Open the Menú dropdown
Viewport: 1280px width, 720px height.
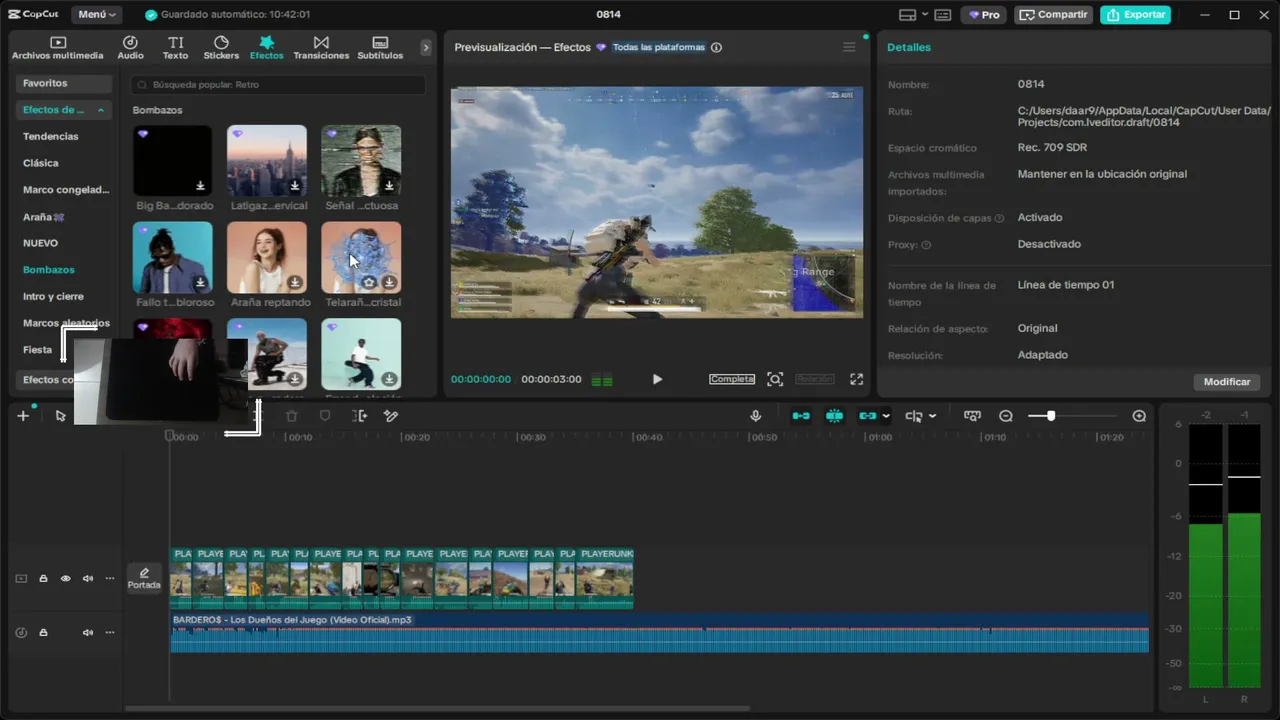(x=97, y=15)
